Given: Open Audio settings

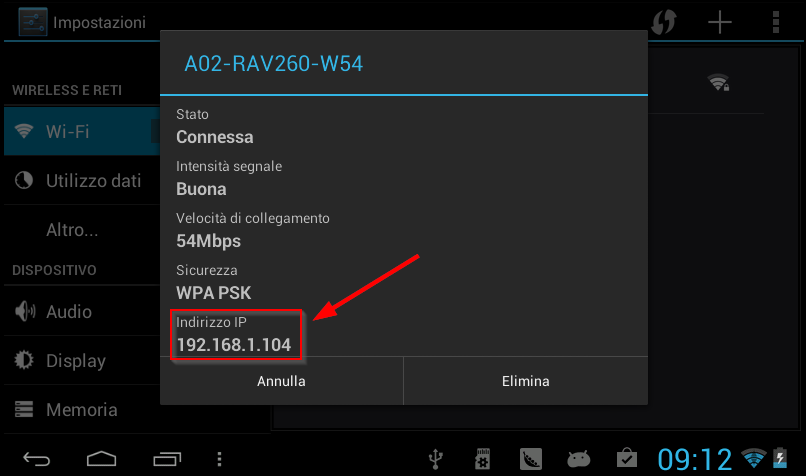Looking at the screenshot, I should tap(82, 312).
